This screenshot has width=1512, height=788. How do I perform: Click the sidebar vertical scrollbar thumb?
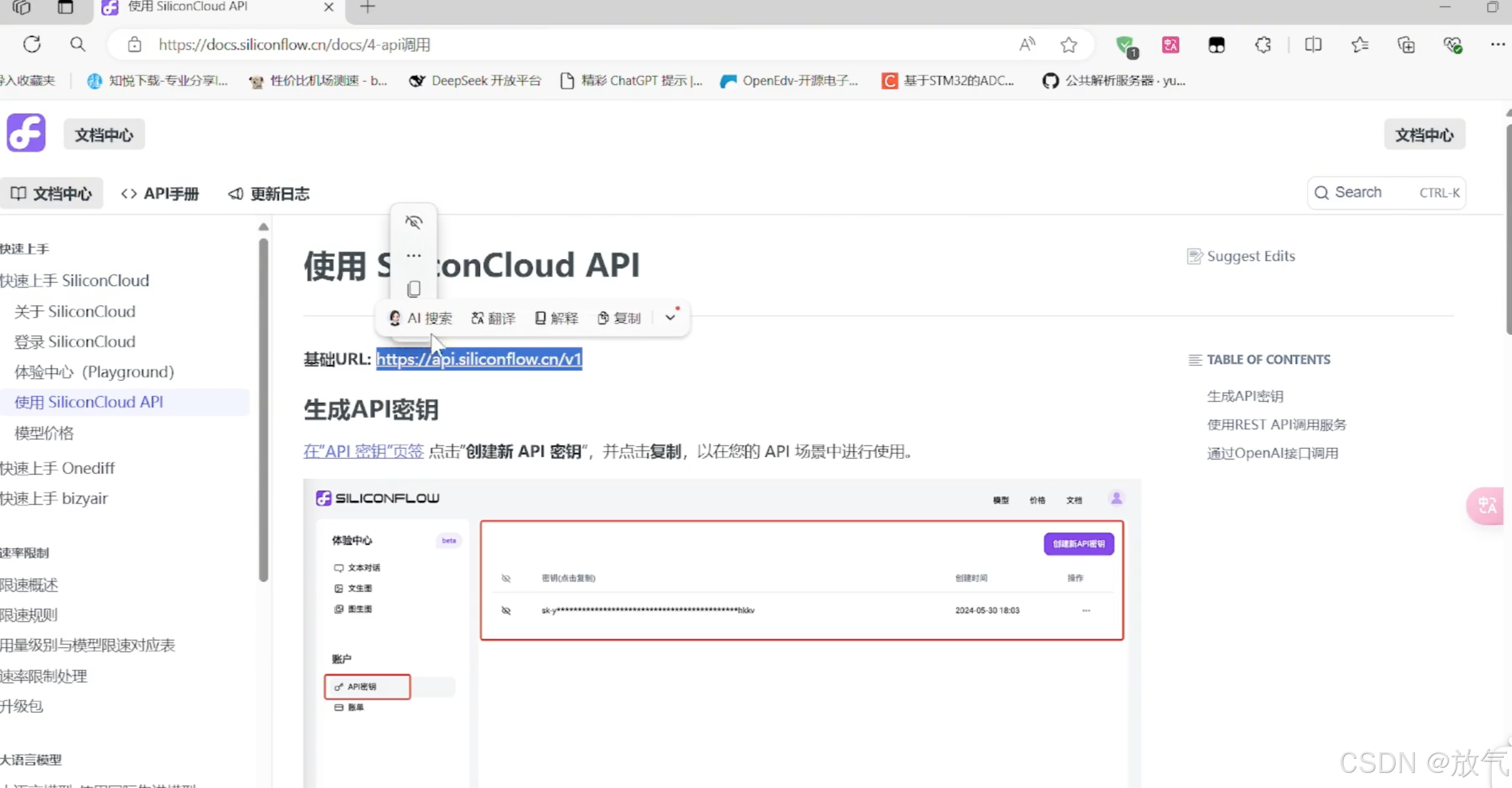pos(263,410)
